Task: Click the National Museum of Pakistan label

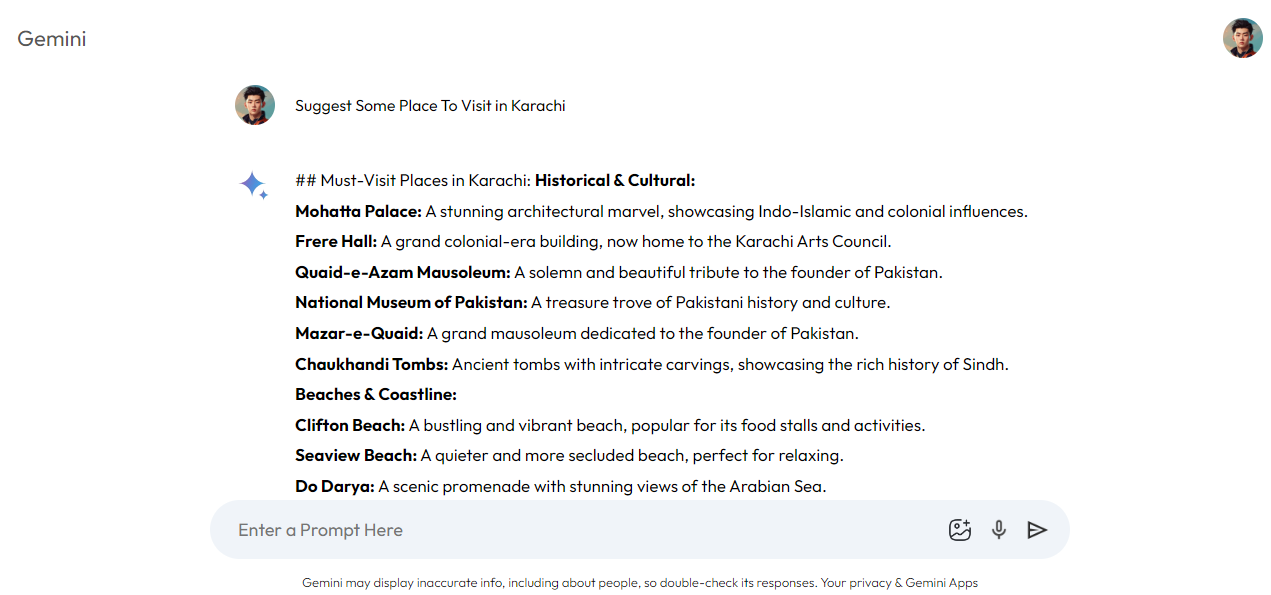Action: point(411,303)
